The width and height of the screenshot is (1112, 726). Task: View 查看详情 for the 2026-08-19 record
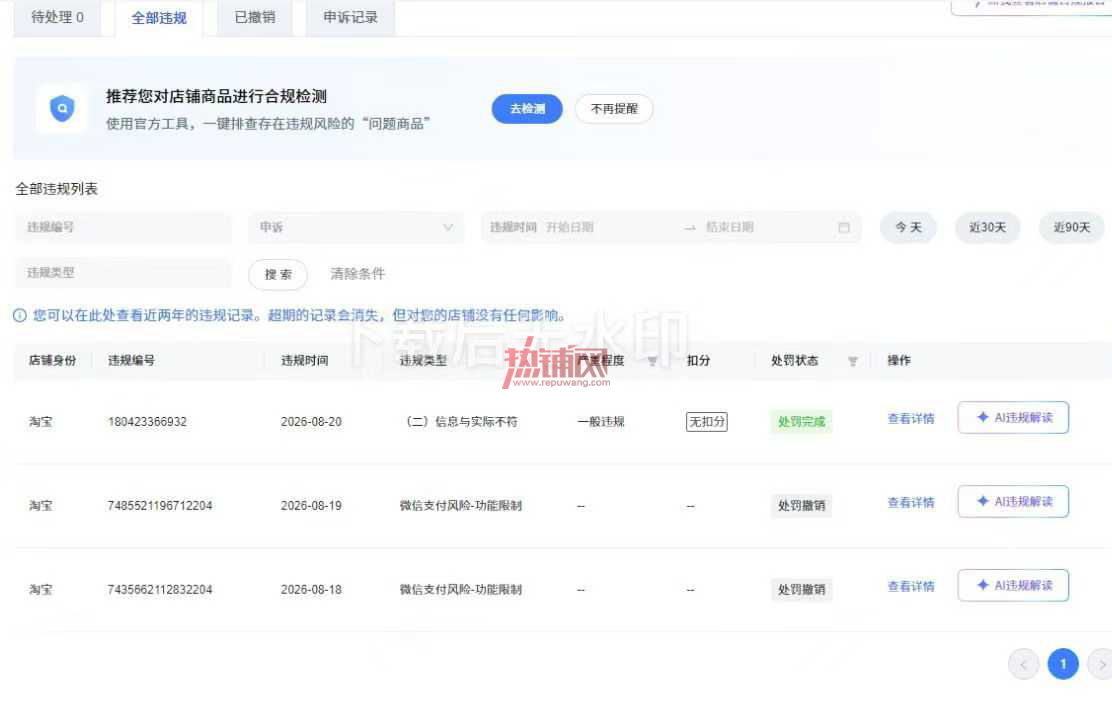[x=911, y=503]
